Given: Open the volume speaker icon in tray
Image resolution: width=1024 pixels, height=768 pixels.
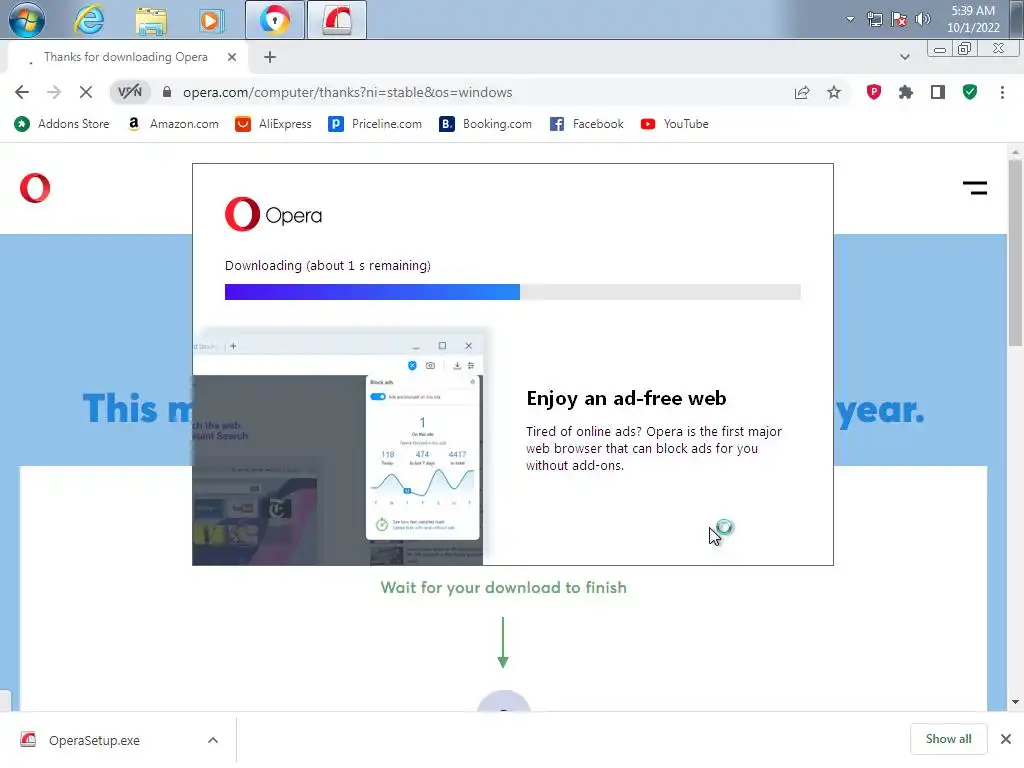Looking at the screenshot, I should point(923,19).
